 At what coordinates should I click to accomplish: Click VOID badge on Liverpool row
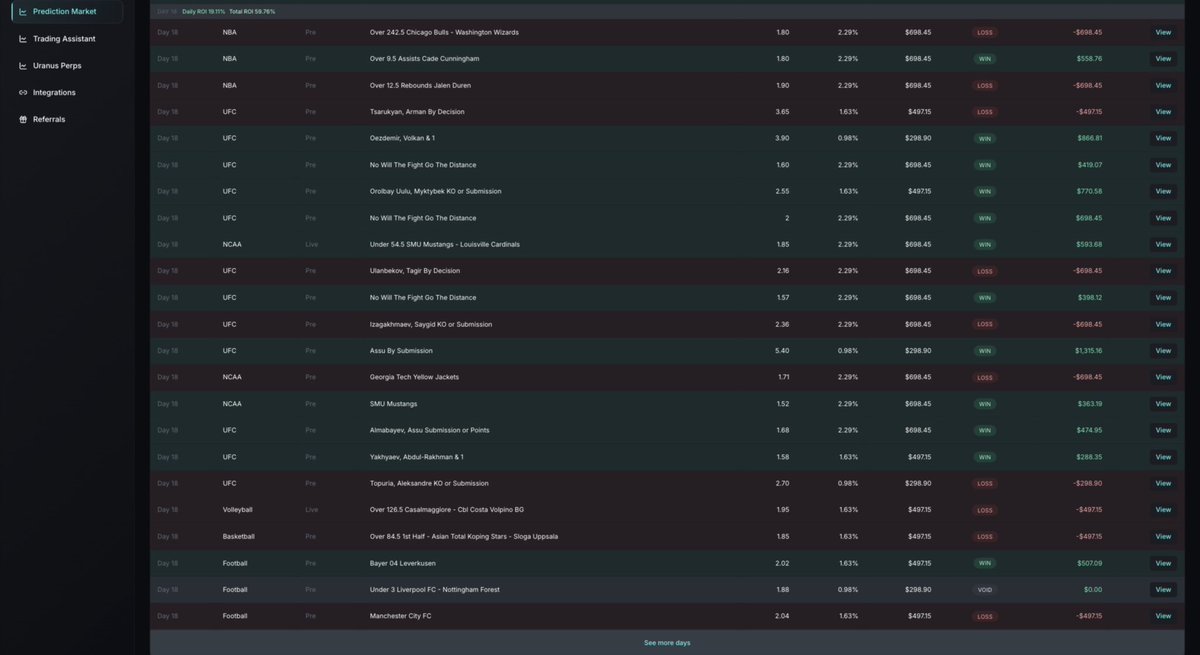pyautogui.click(x=985, y=590)
